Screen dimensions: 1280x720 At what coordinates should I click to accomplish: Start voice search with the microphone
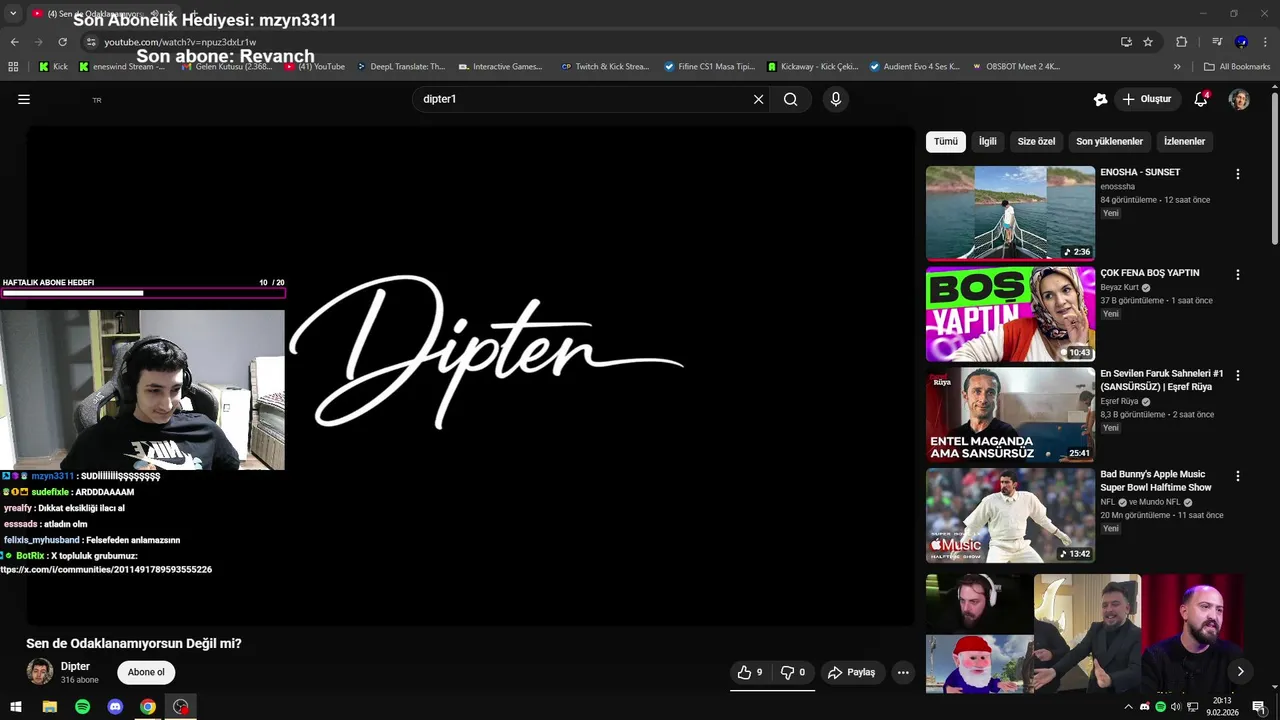tap(836, 99)
